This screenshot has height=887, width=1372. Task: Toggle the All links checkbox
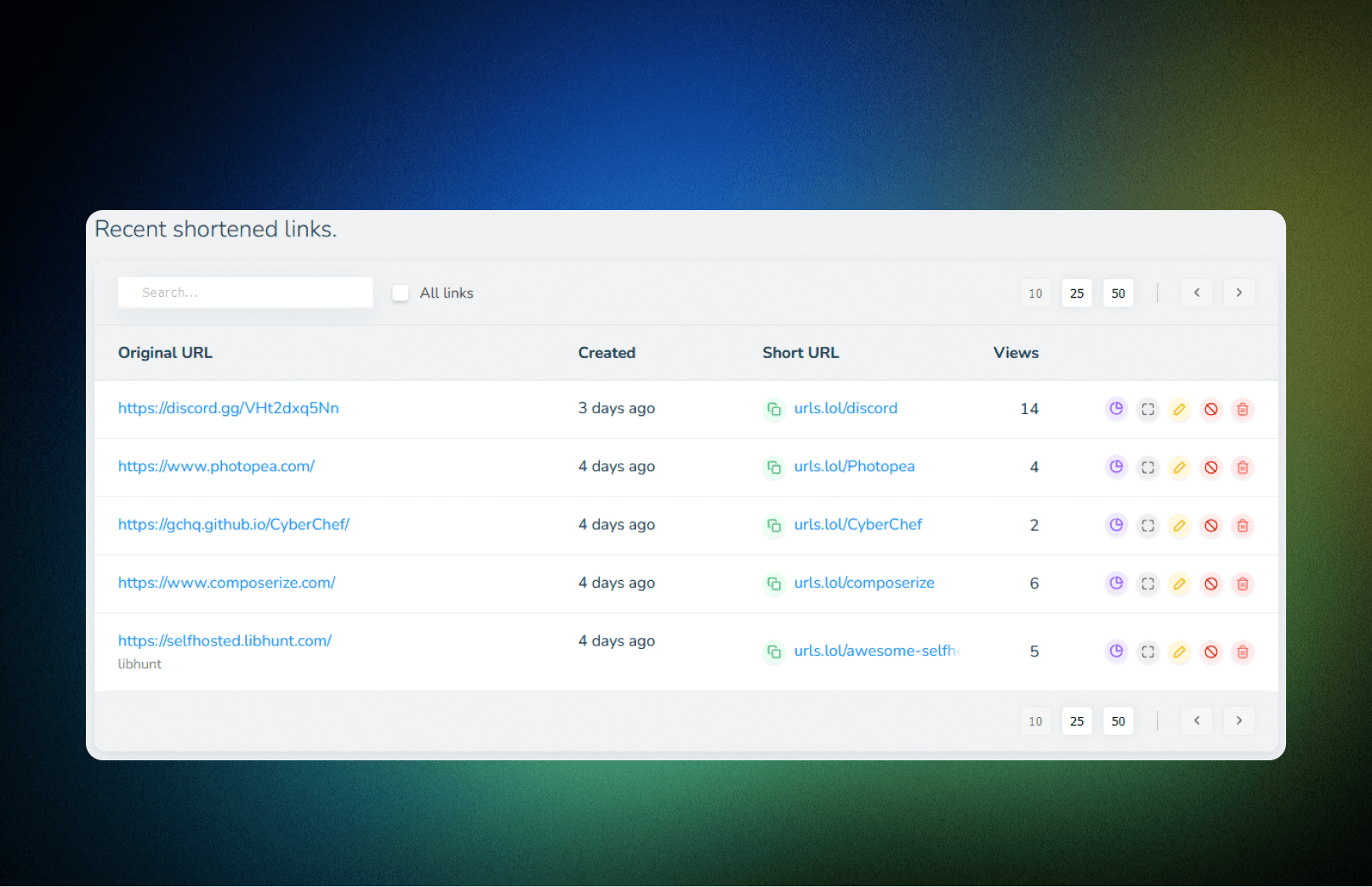(x=401, y=293)
